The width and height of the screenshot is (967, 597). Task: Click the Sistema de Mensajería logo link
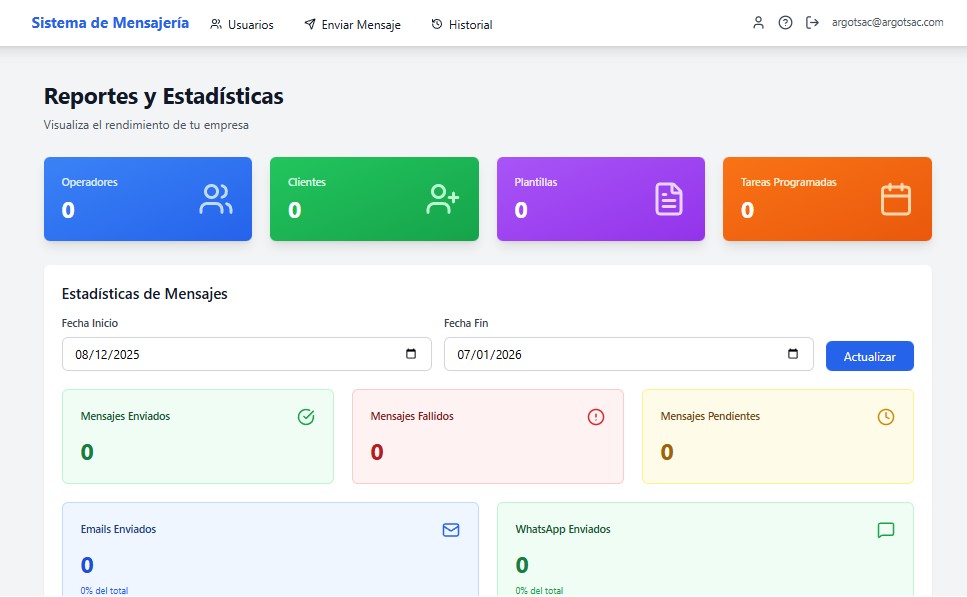(x=110, y=23)
